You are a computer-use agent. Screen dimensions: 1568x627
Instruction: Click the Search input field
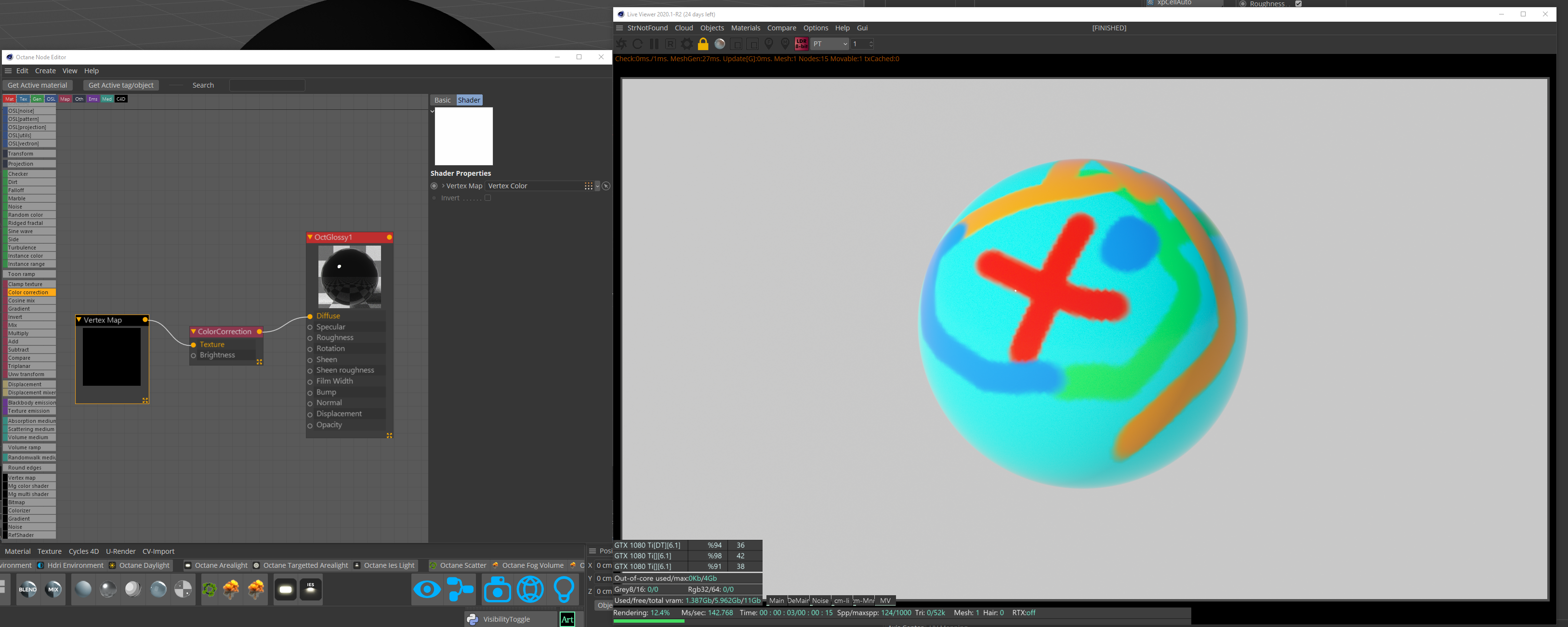tap(266, 85)
